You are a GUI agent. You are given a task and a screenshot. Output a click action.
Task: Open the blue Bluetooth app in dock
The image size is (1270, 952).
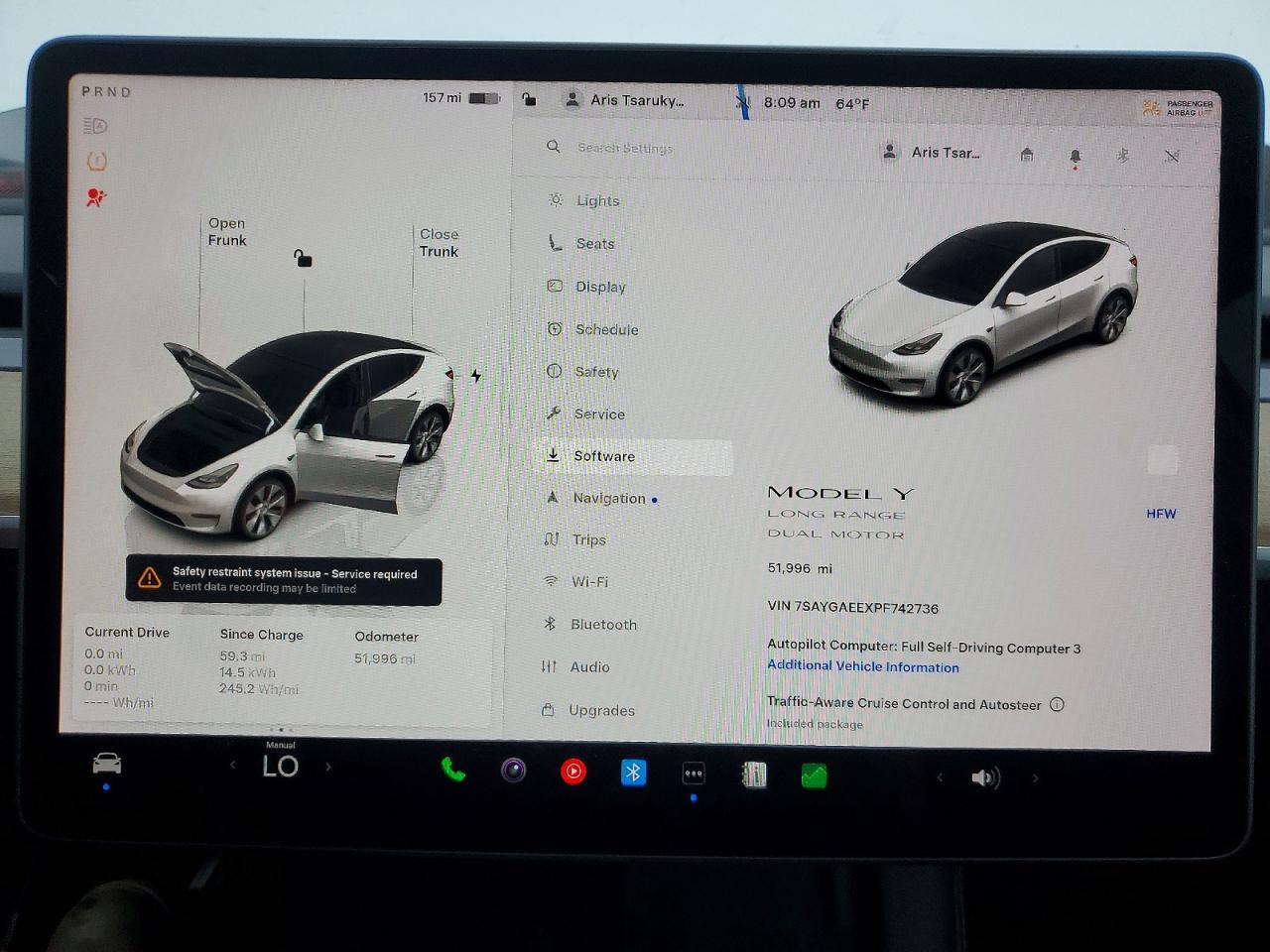pos(633,772)
